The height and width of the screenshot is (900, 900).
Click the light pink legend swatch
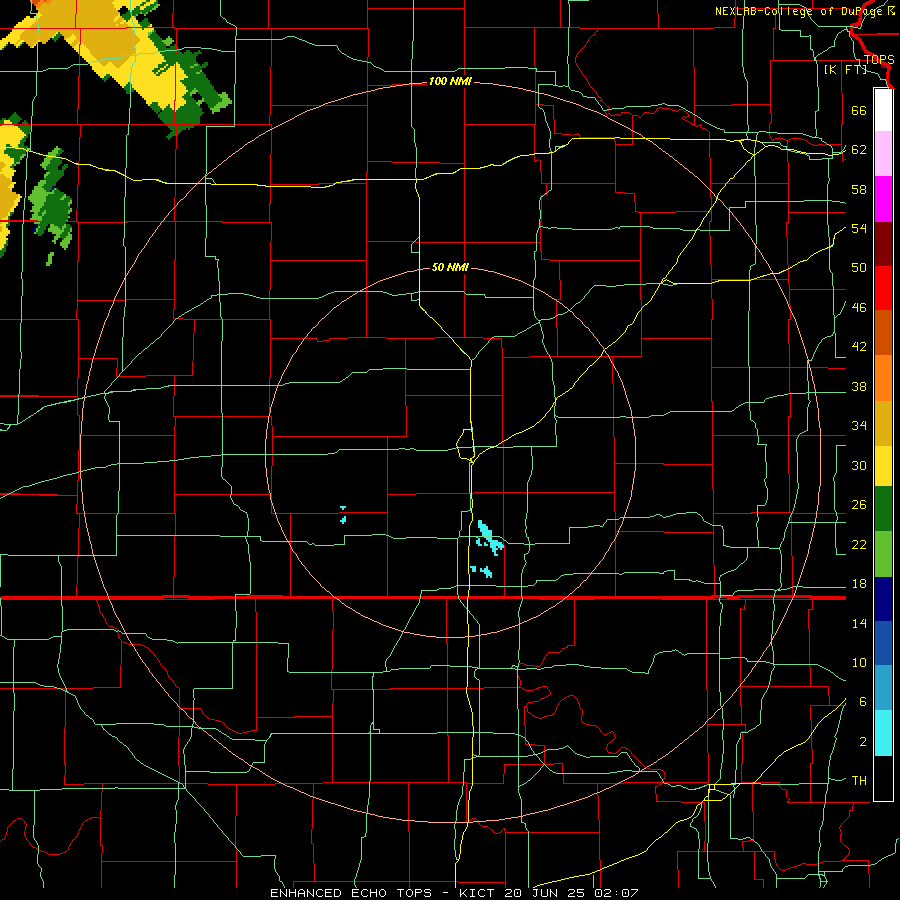(883, 154)
